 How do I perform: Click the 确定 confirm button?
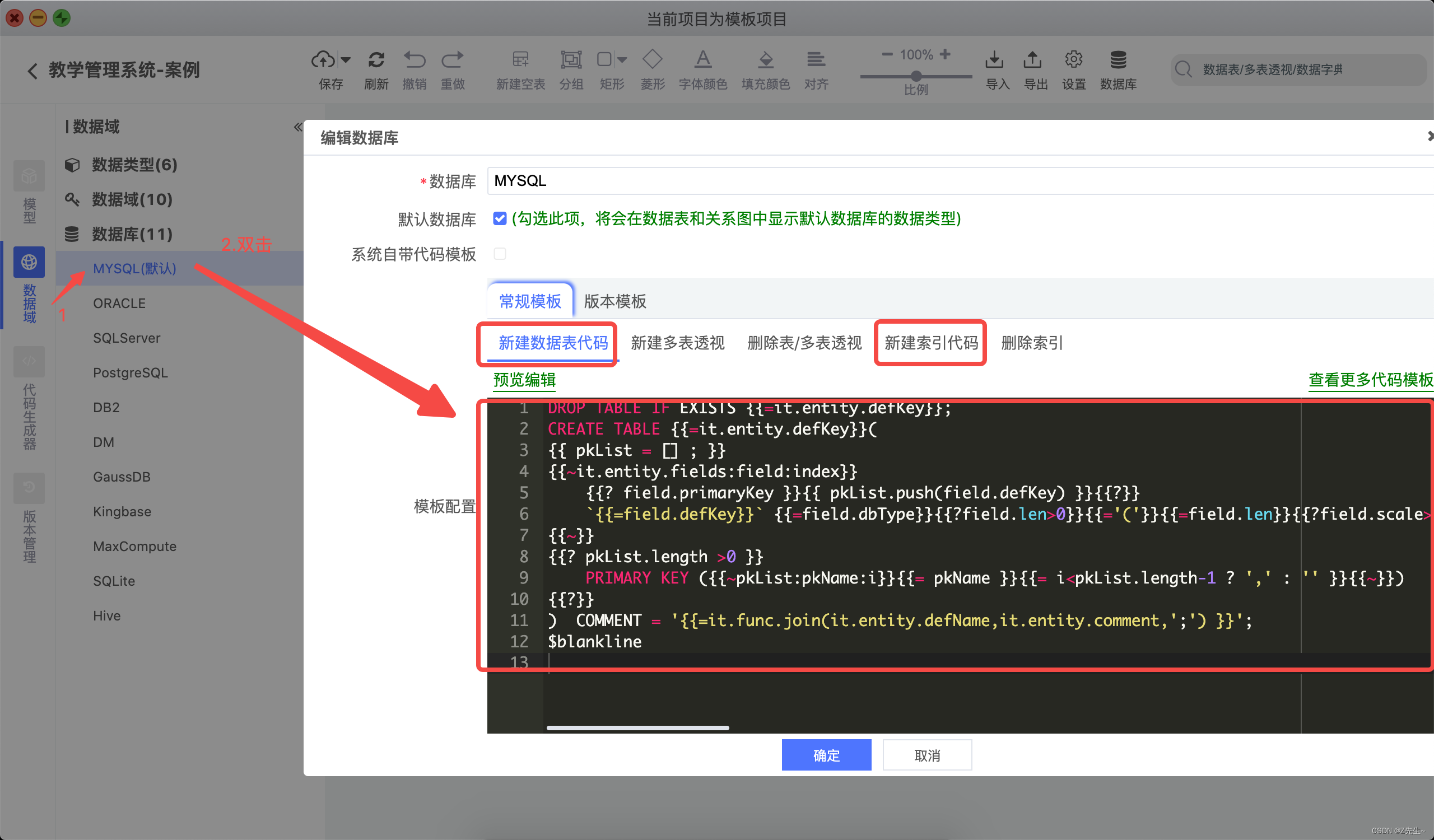(826, 755)
